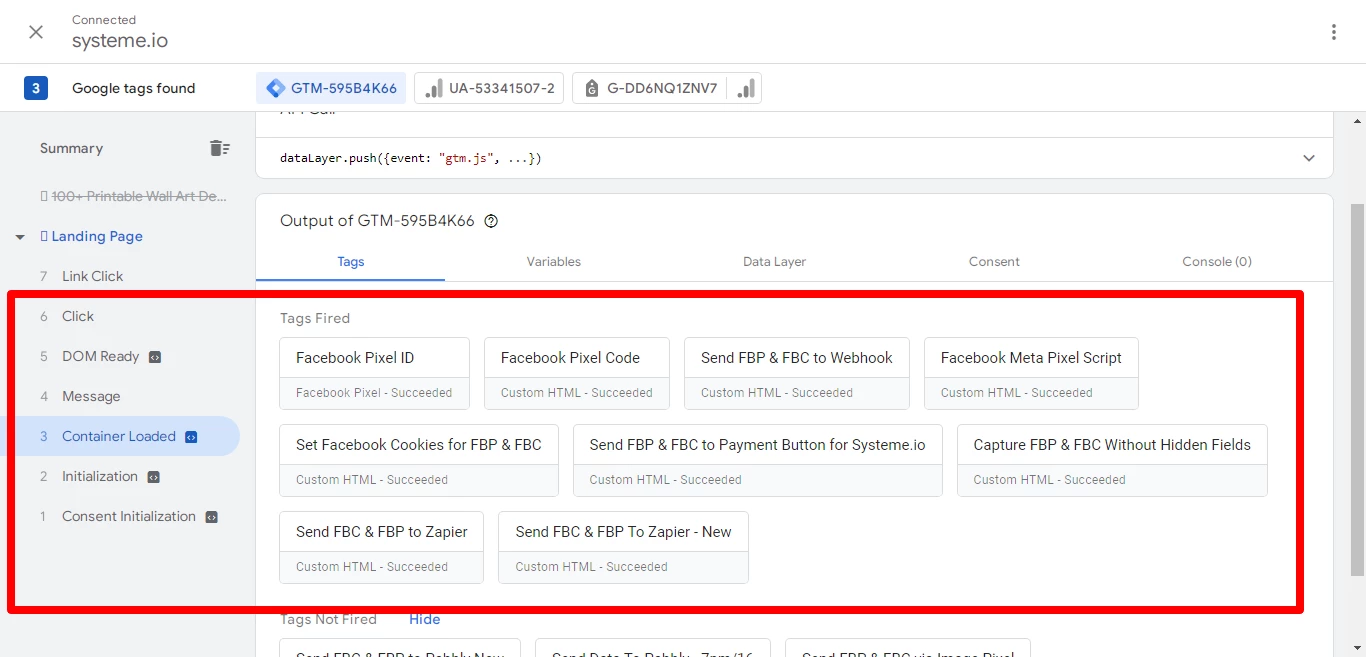The width and height of the screenshot is (1366, 657).
Task: Switch to the Console (0) tab
Action: [1217, 261]
